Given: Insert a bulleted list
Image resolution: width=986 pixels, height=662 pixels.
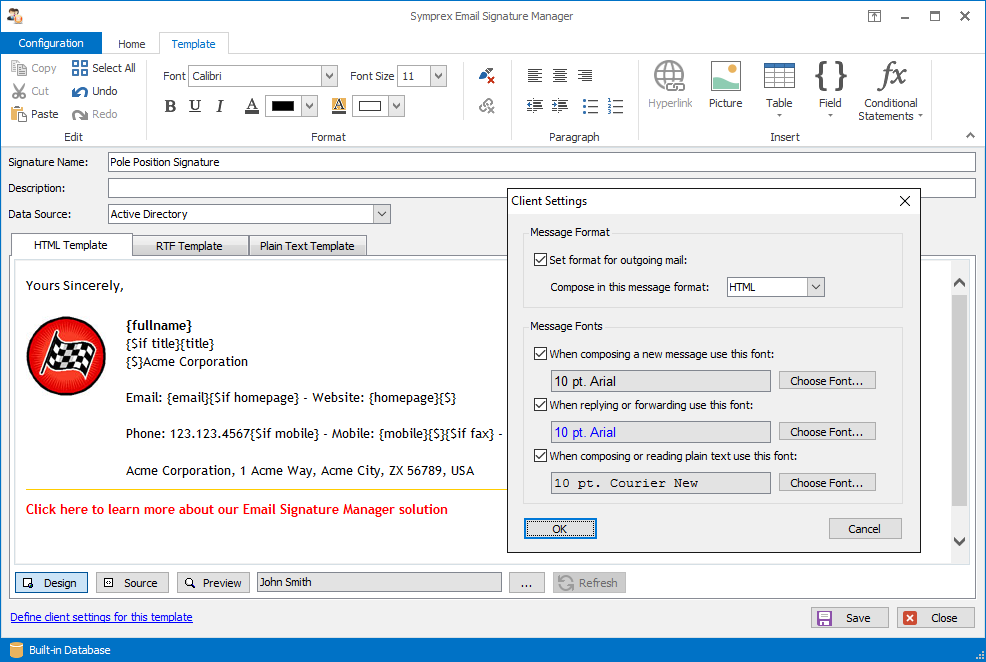Looking at the screenshot, I should [590, 106].
